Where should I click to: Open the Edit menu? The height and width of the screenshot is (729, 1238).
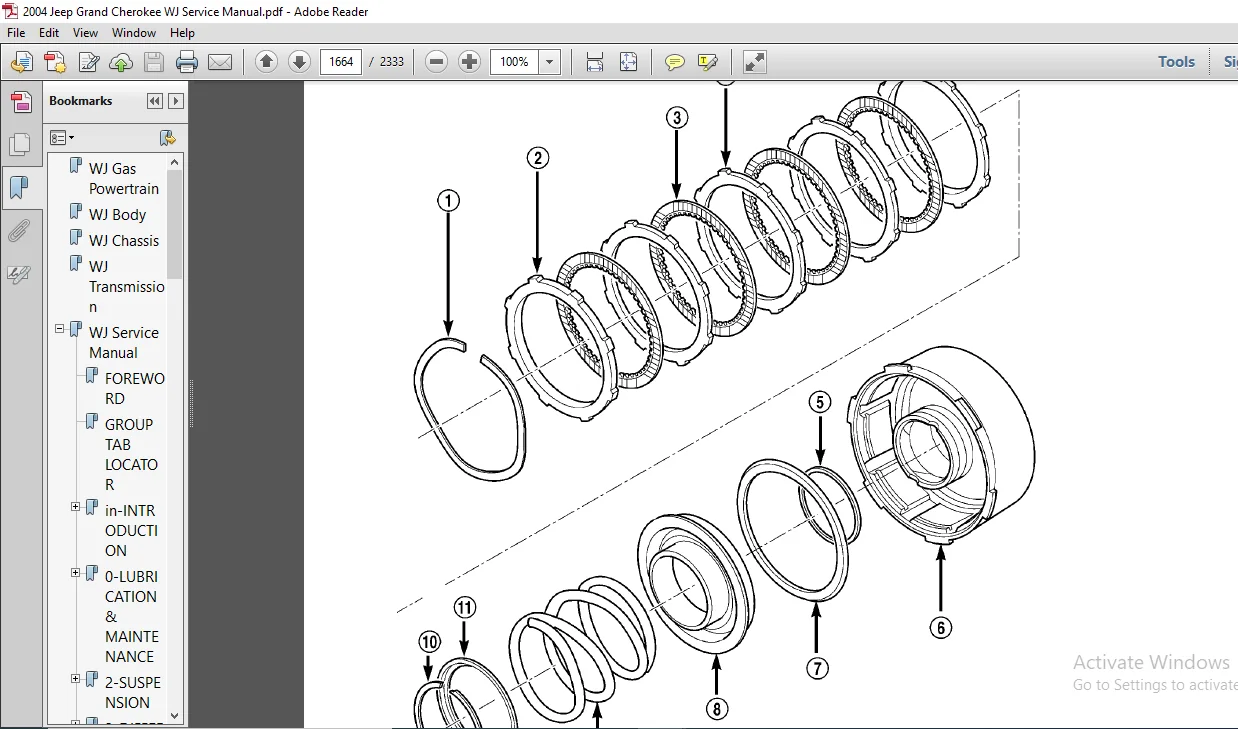[x=49, y=33]
